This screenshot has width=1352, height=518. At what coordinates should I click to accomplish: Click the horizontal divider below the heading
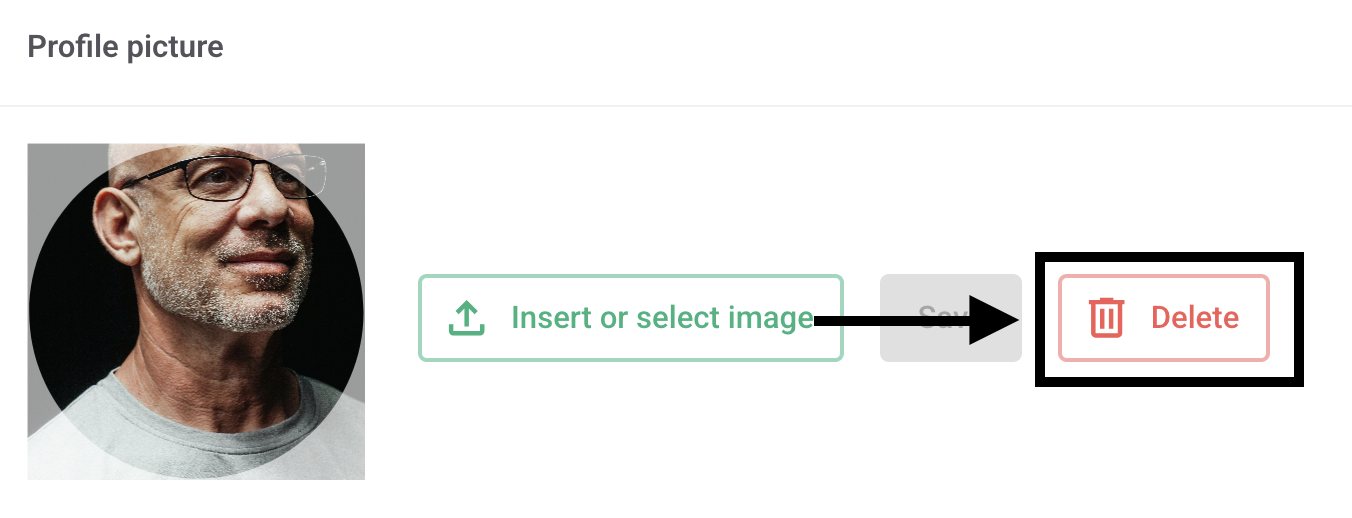tap(676, 106)
